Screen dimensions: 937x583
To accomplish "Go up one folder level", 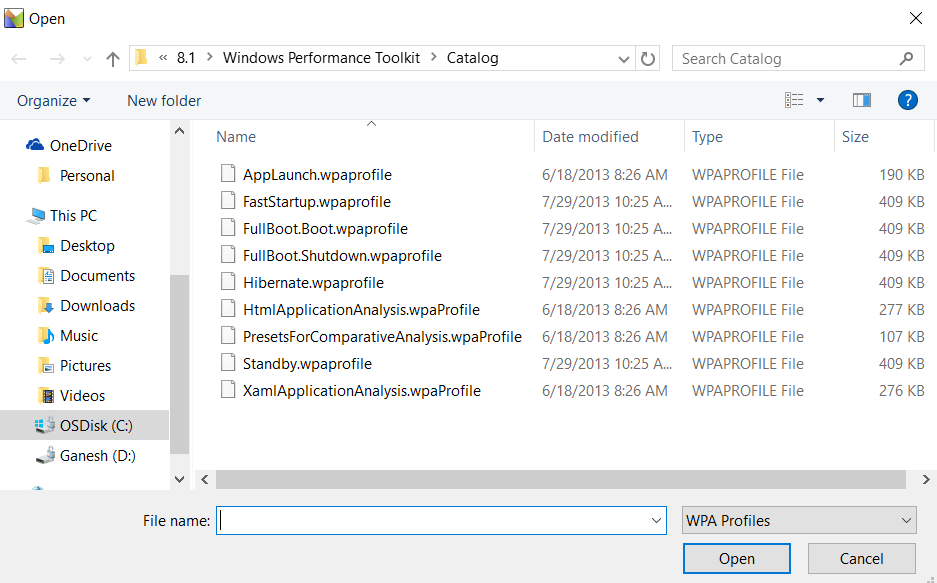I will tap(112, 59).
